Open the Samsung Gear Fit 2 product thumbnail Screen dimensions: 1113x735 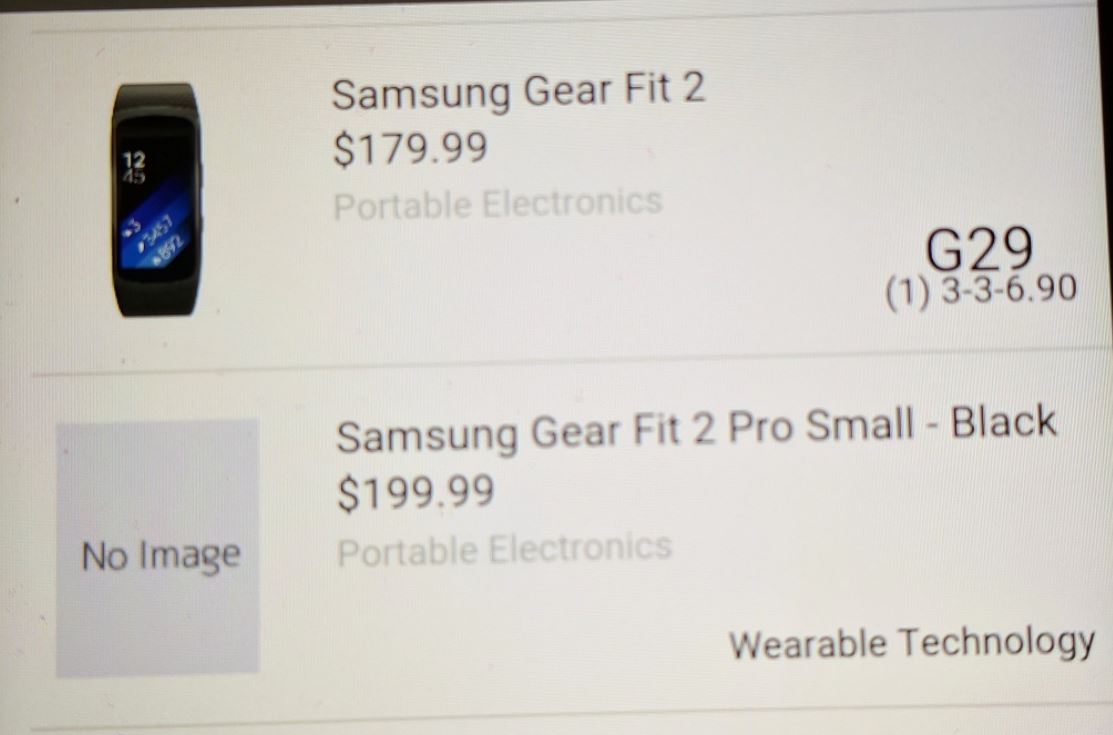point(157,200)
